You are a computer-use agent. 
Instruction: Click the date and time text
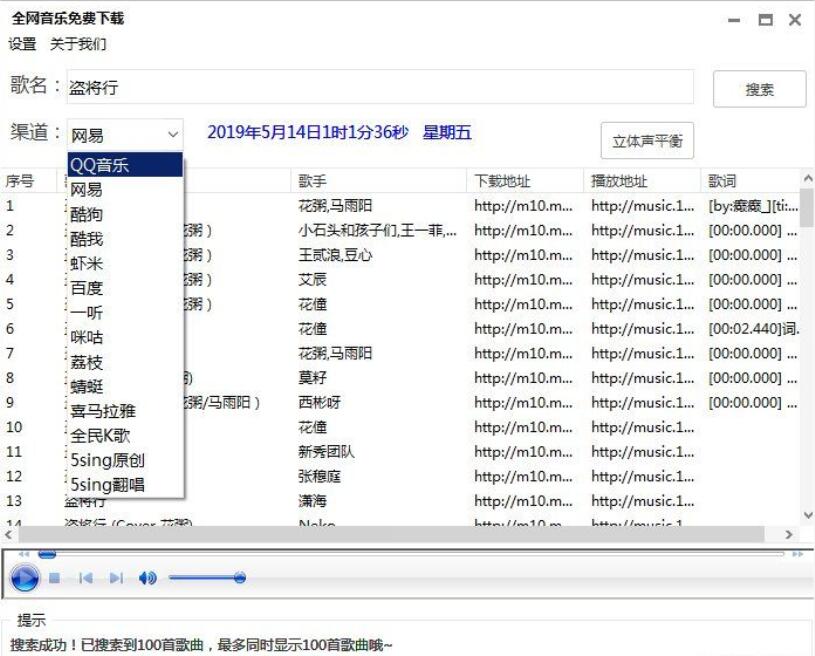coord(339,132)
